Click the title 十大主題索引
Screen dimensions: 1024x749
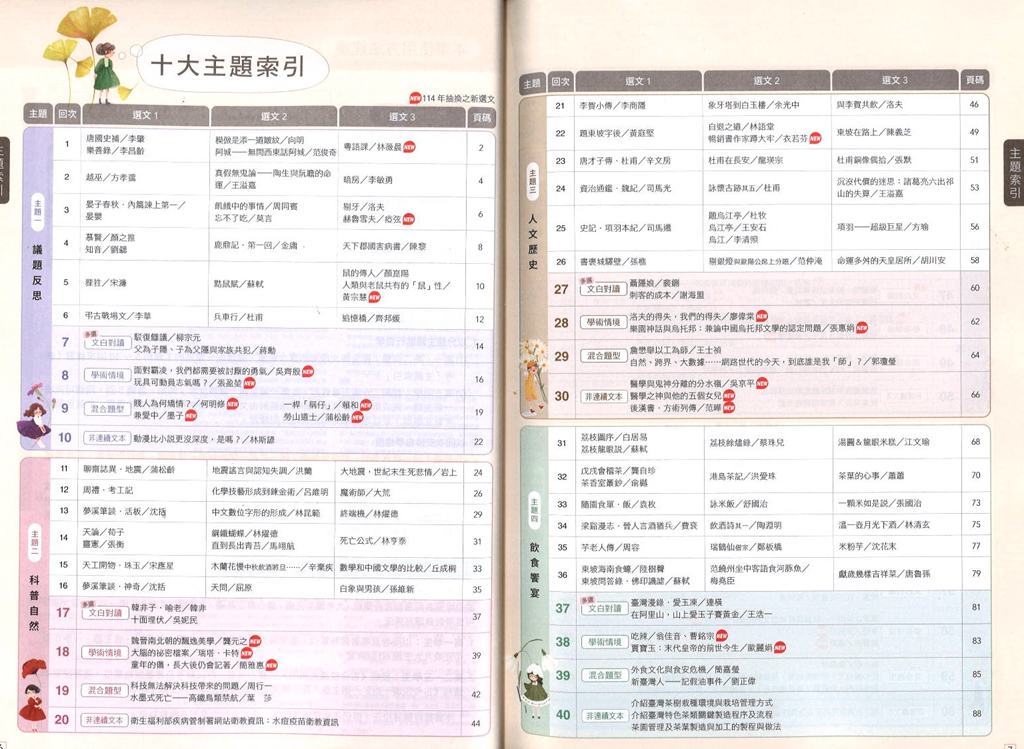point(228,67)
